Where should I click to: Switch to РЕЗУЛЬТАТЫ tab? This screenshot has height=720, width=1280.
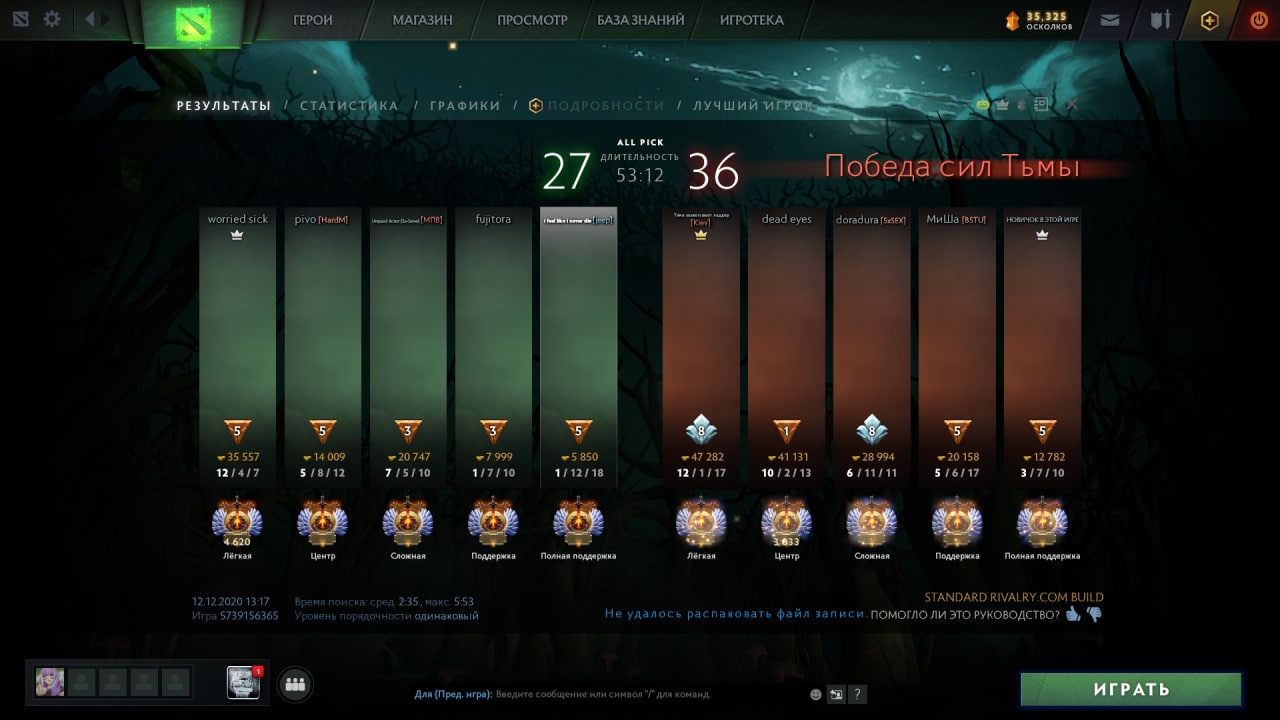click(224, 105)
